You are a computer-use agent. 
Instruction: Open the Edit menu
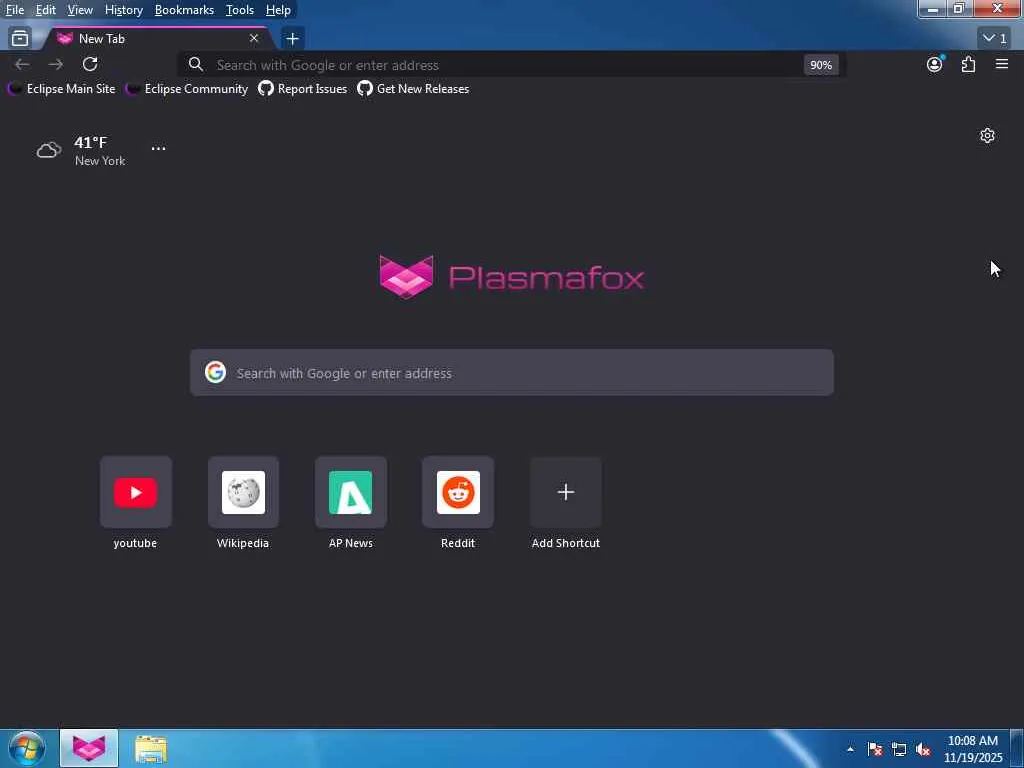(x=45, y=10)
